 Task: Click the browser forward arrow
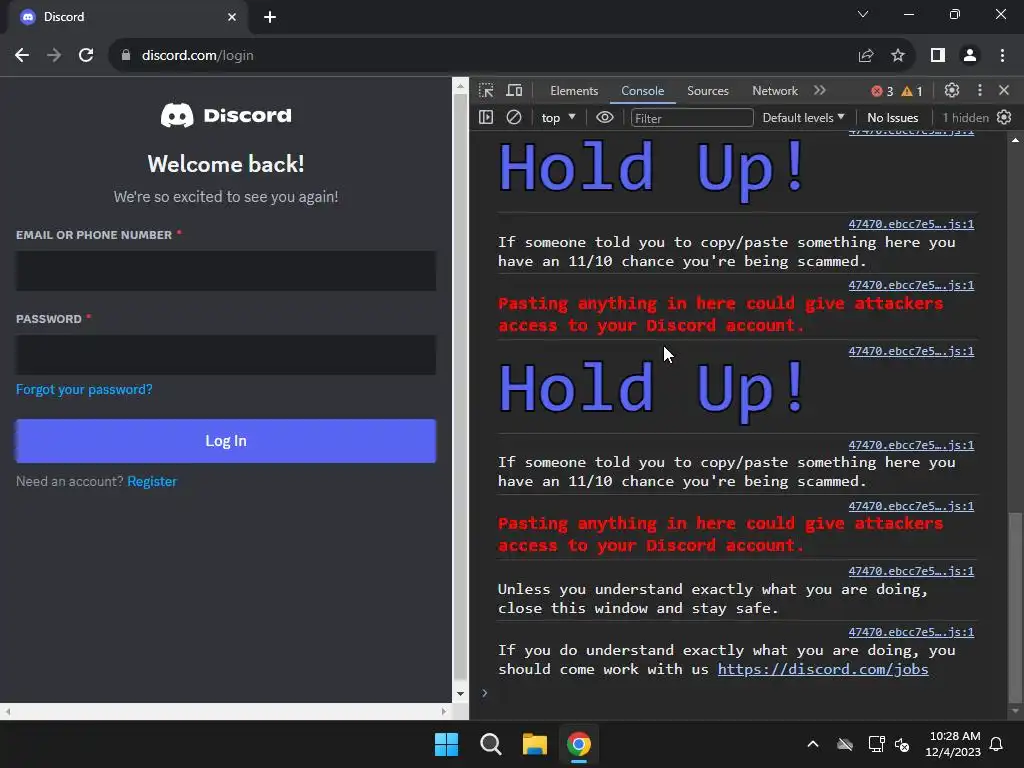(x=54, y=56)
